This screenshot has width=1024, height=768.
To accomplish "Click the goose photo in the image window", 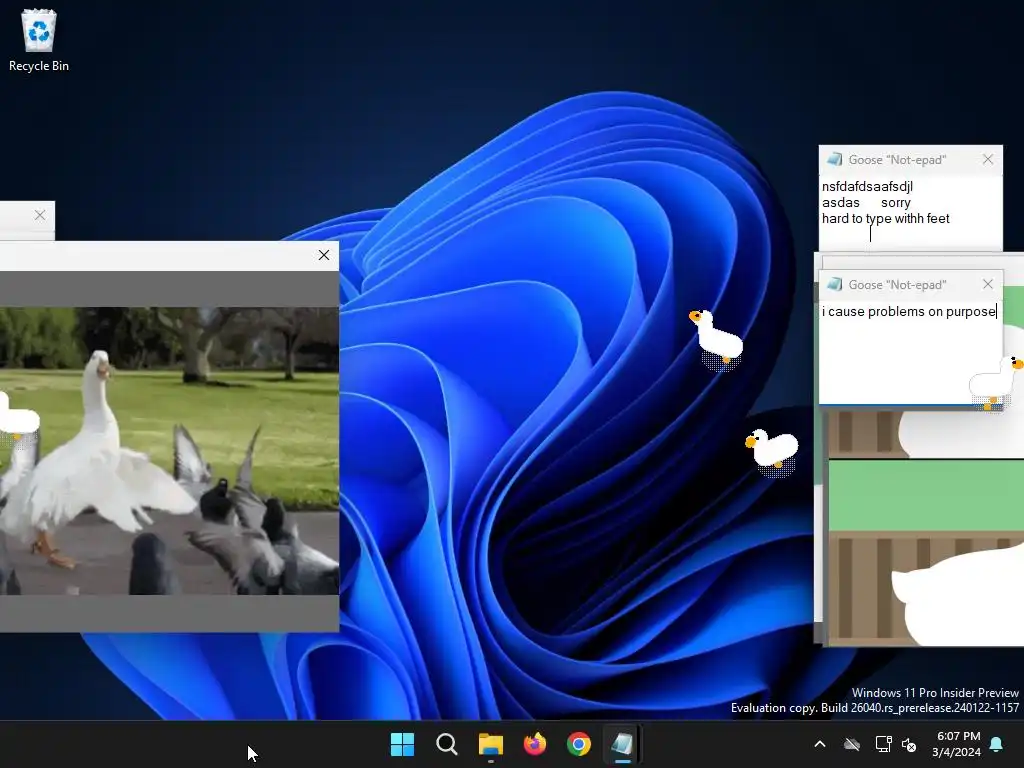I will (169, 451).
